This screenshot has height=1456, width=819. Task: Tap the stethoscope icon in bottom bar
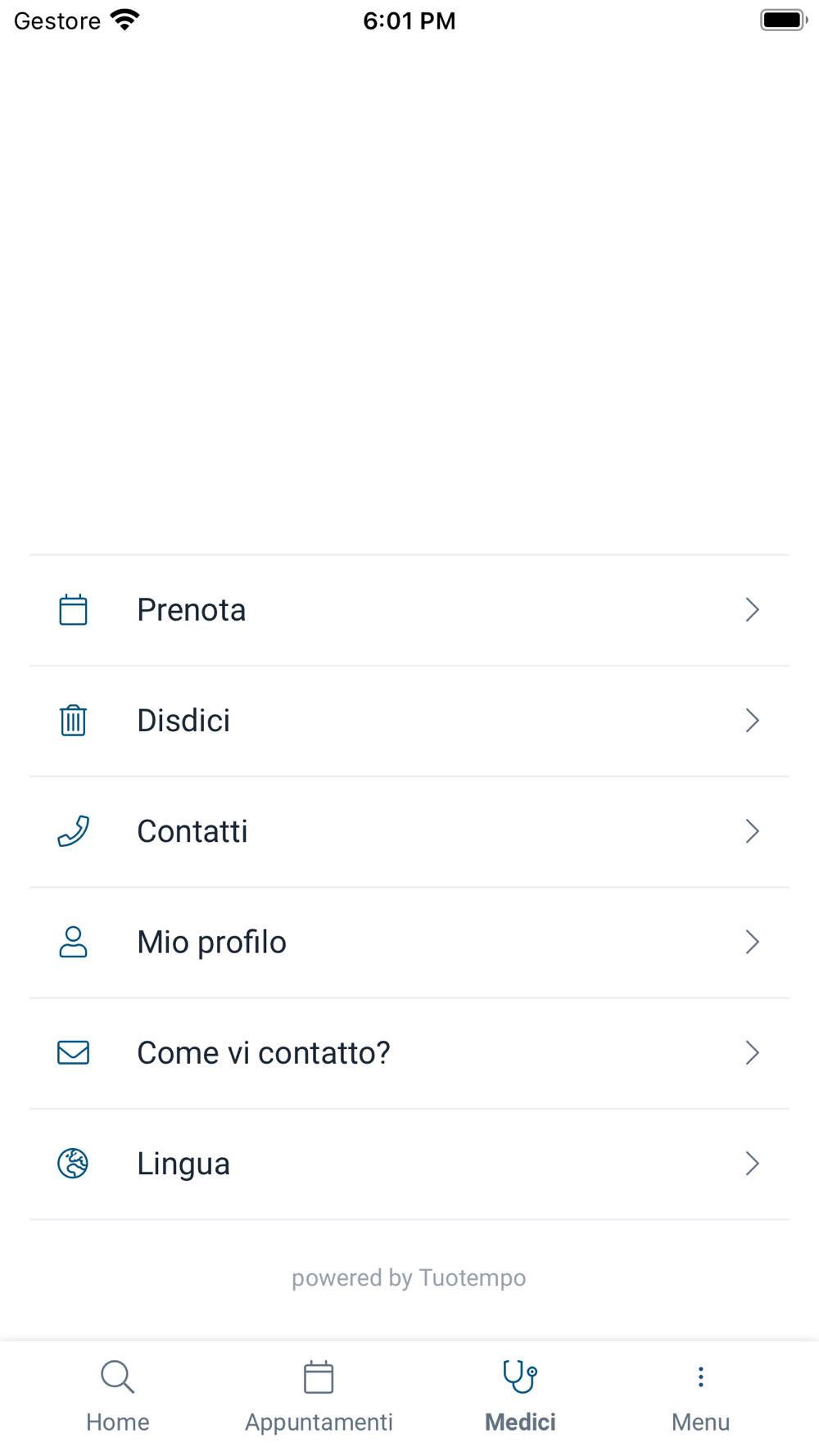click(x=520, y=1377)
